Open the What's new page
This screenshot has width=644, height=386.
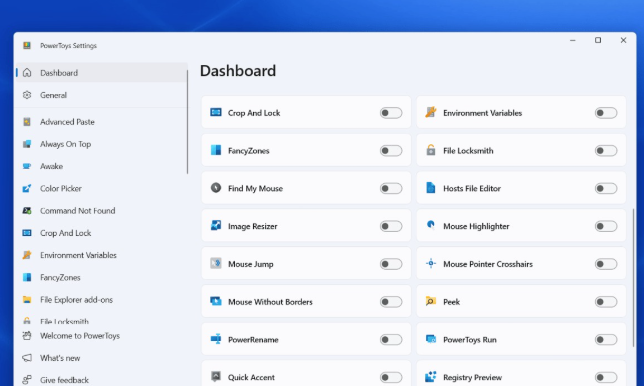click(x=101, y=358)
